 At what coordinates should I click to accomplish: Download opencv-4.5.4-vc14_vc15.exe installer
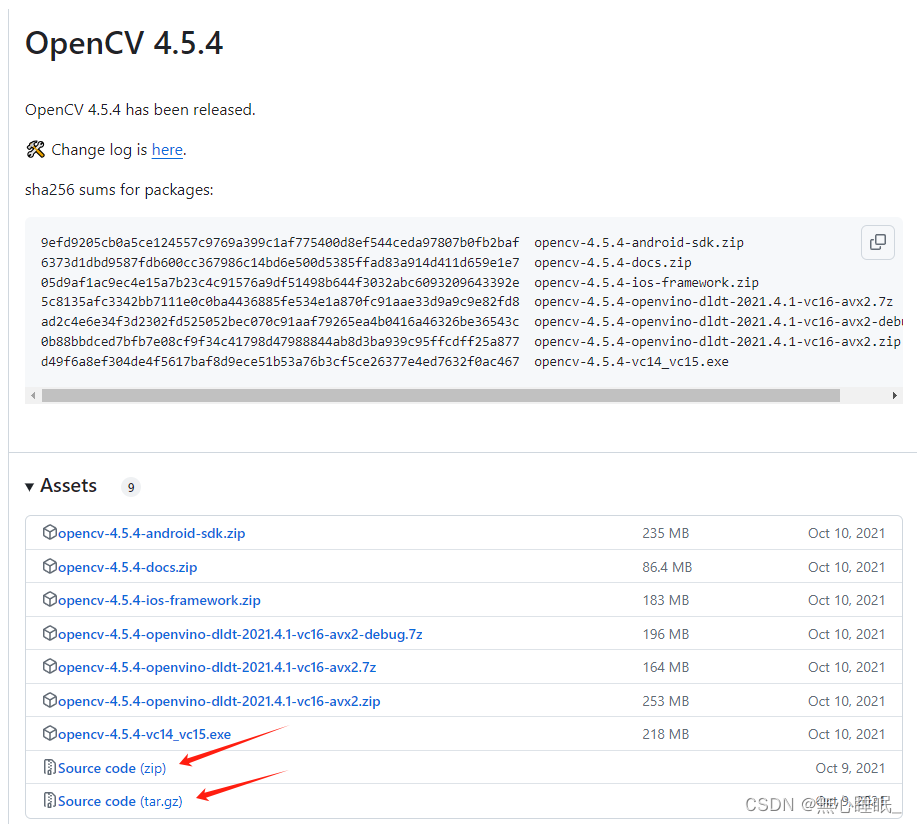coord(144,735)
